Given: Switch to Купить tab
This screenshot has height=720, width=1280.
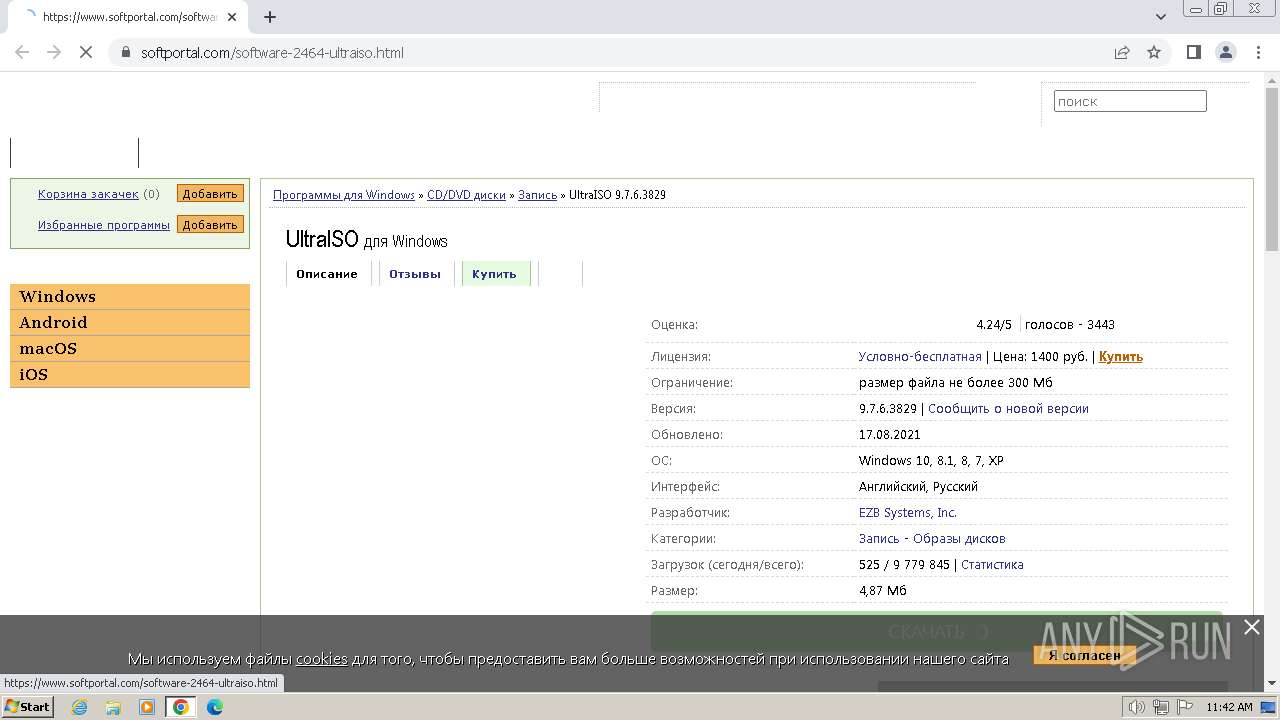Looking at the screenshot, I should (494, 274).
